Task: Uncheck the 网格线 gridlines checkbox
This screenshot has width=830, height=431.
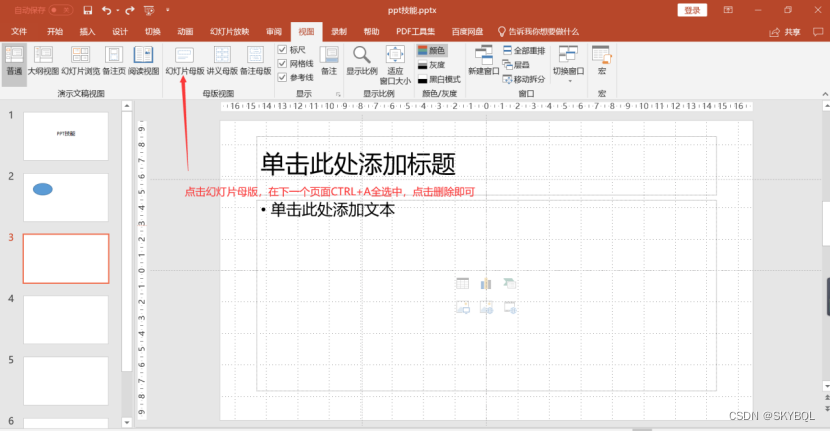Action: (x=282, y=64)
